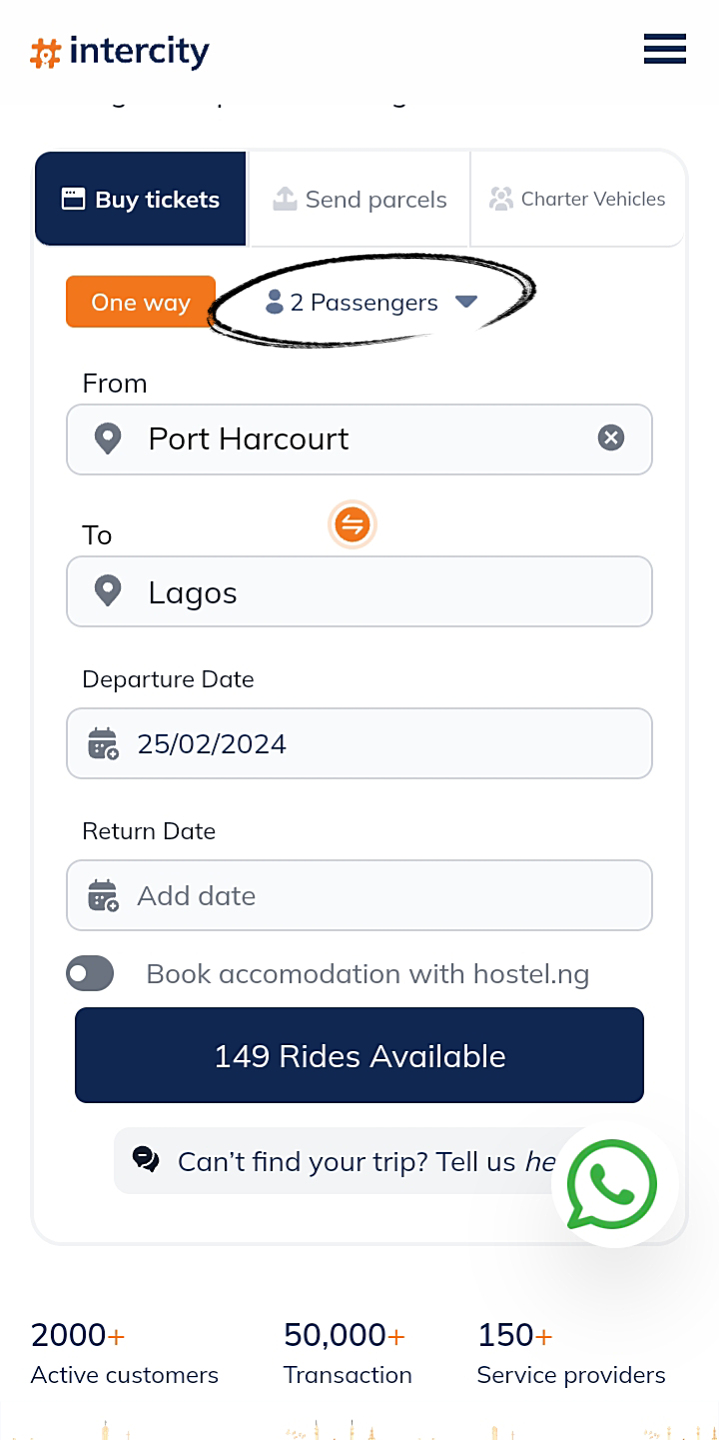Viewport: 719px width, 1440px height.
Task: Clear the Port Harcourt field
Action: [611, 438]
